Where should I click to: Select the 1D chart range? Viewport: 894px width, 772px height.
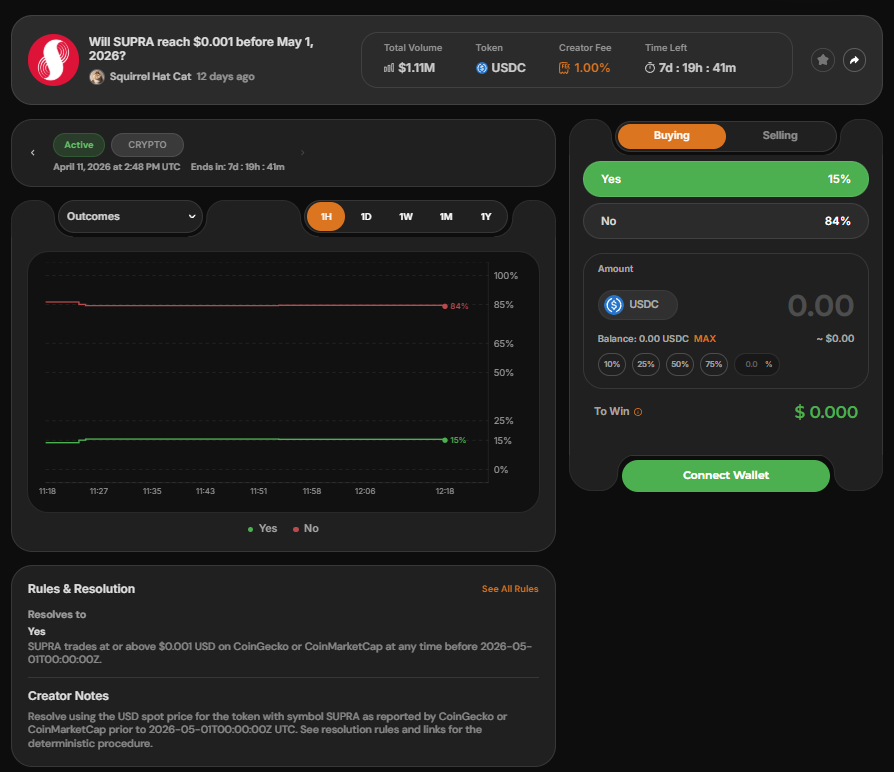(x=366, y=217)
